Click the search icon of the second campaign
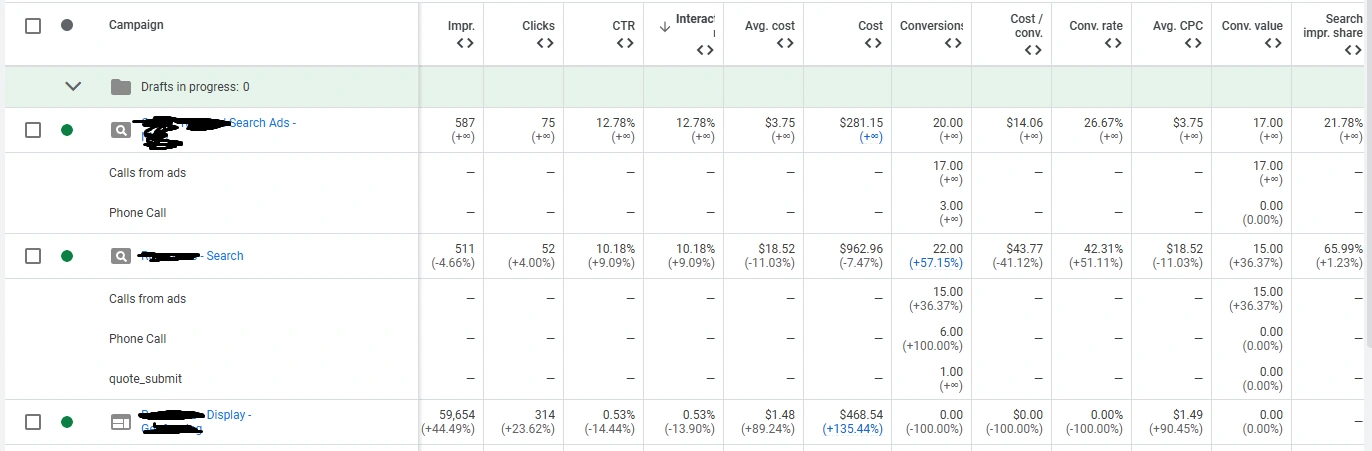Viewport: 1372px width, 451px height. [120, 256]
